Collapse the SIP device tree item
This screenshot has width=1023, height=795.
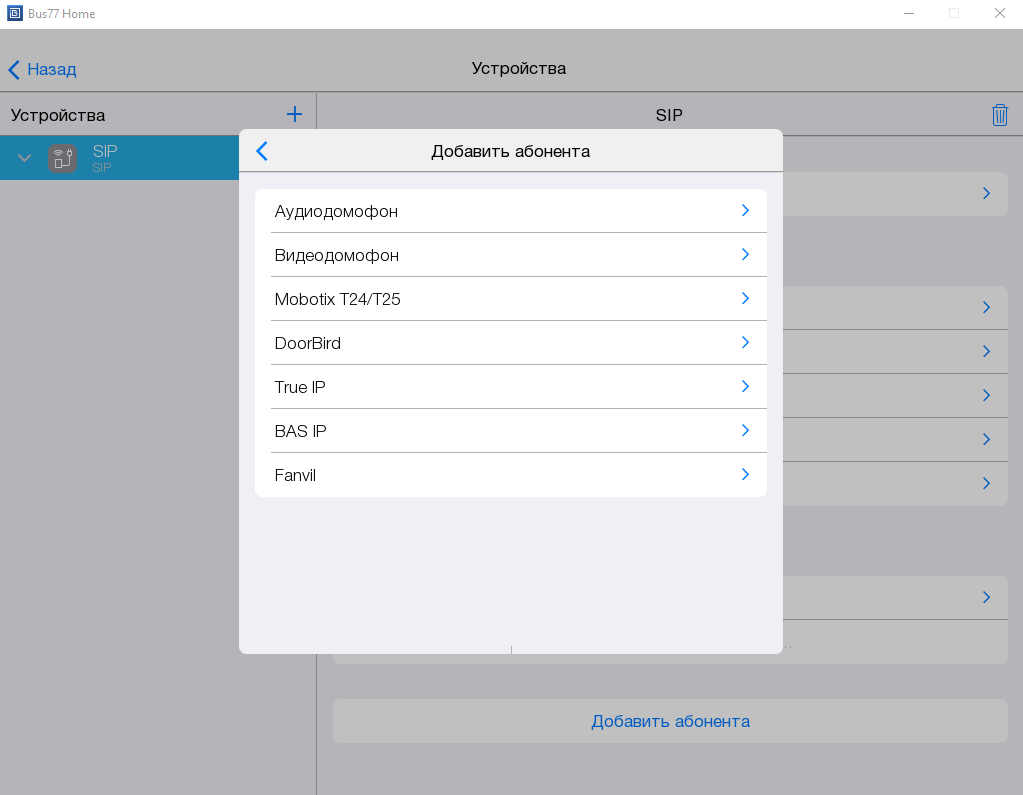[25, 158]
